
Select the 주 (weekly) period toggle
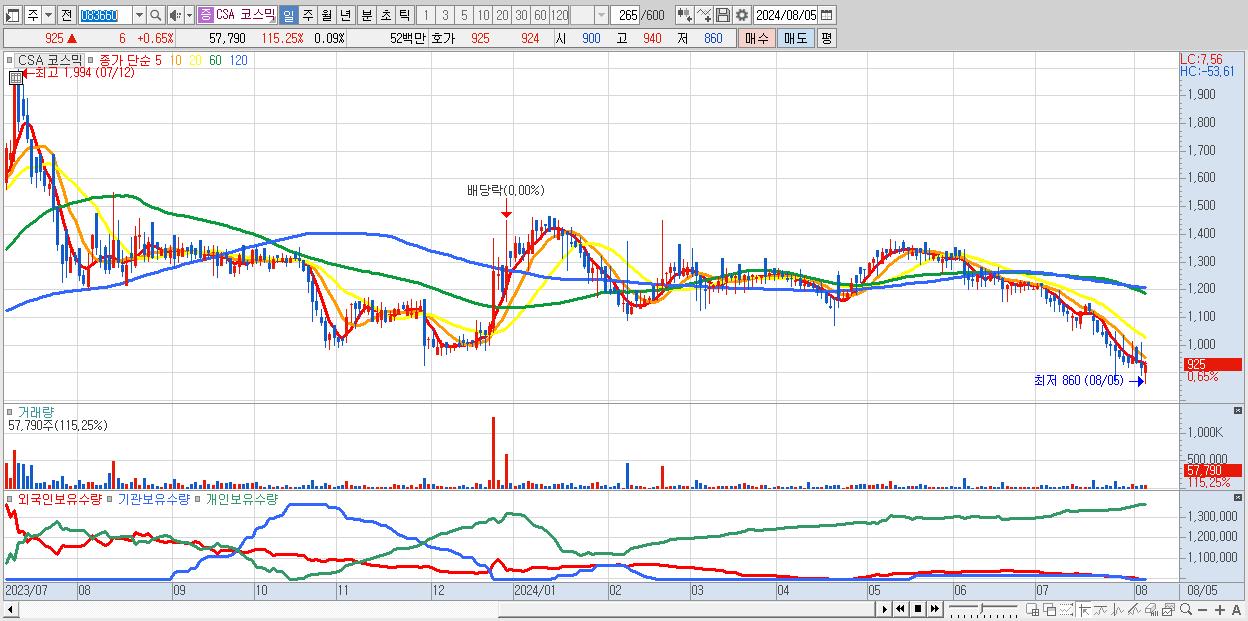[307, 15]
